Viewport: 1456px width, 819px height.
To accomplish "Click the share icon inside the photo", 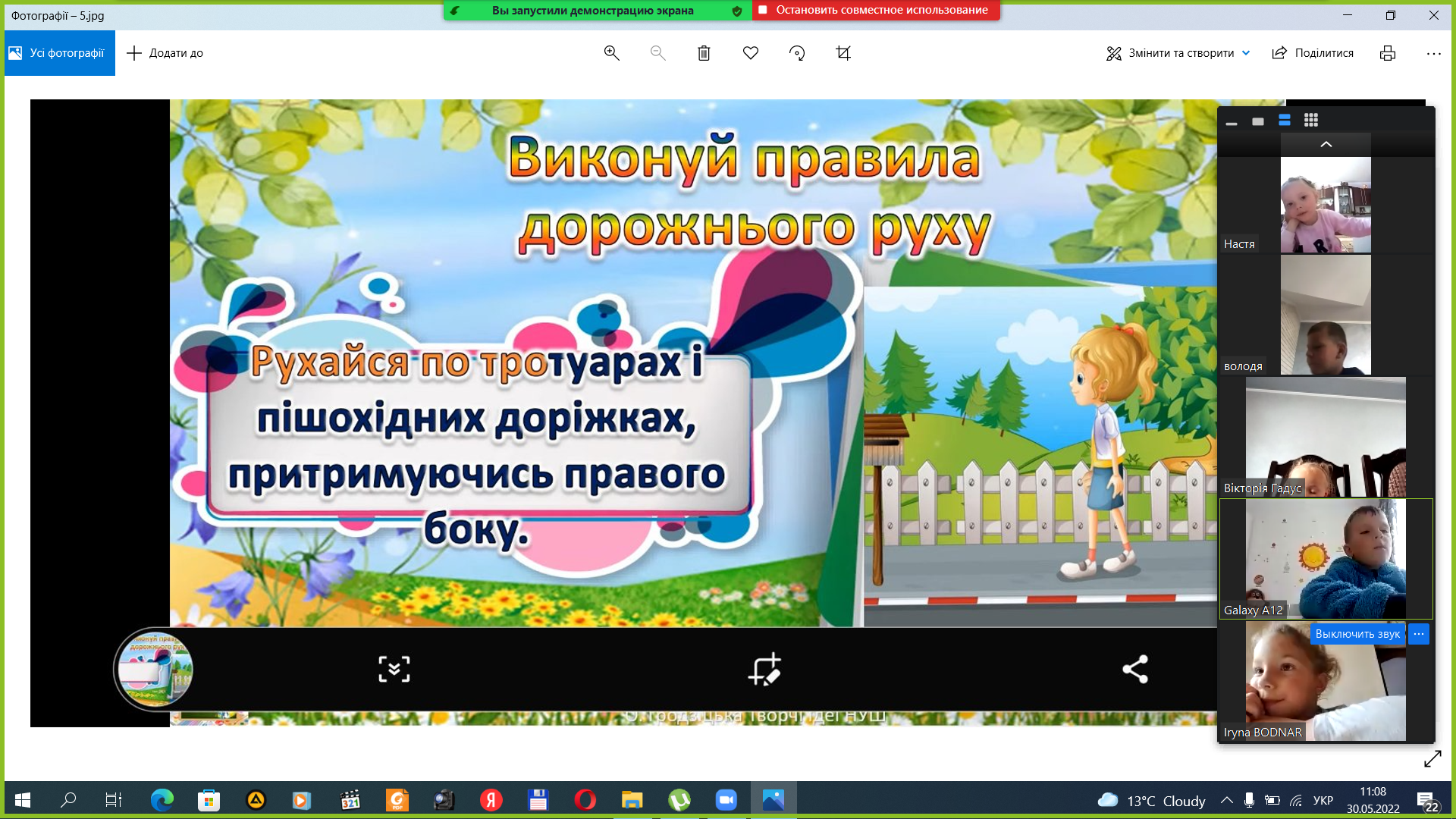I will tap(1135, 670).
